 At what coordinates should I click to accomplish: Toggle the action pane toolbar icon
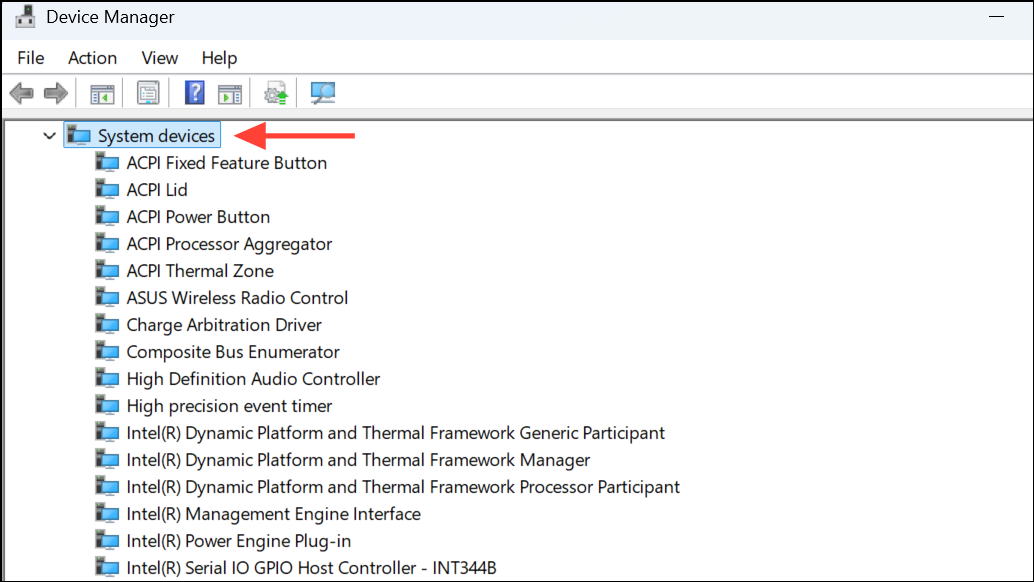tap(229, 94)
